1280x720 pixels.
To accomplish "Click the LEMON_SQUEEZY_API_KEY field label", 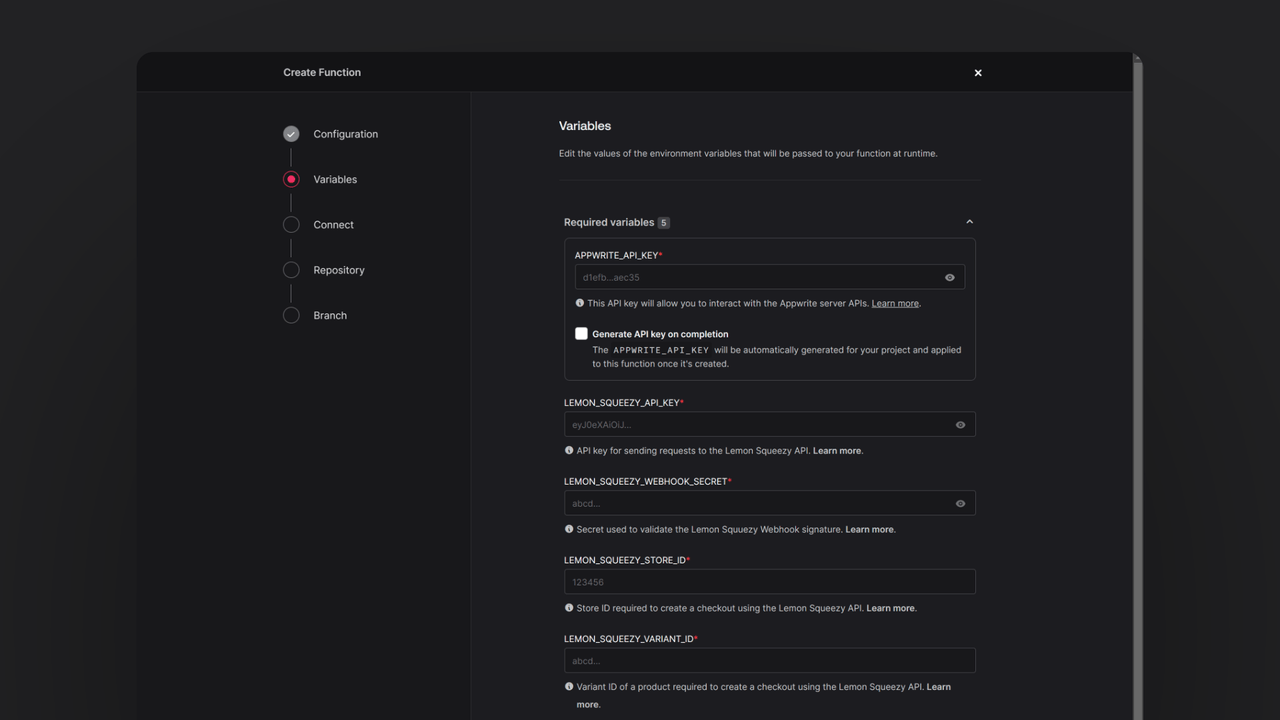I will pos(621,403).
